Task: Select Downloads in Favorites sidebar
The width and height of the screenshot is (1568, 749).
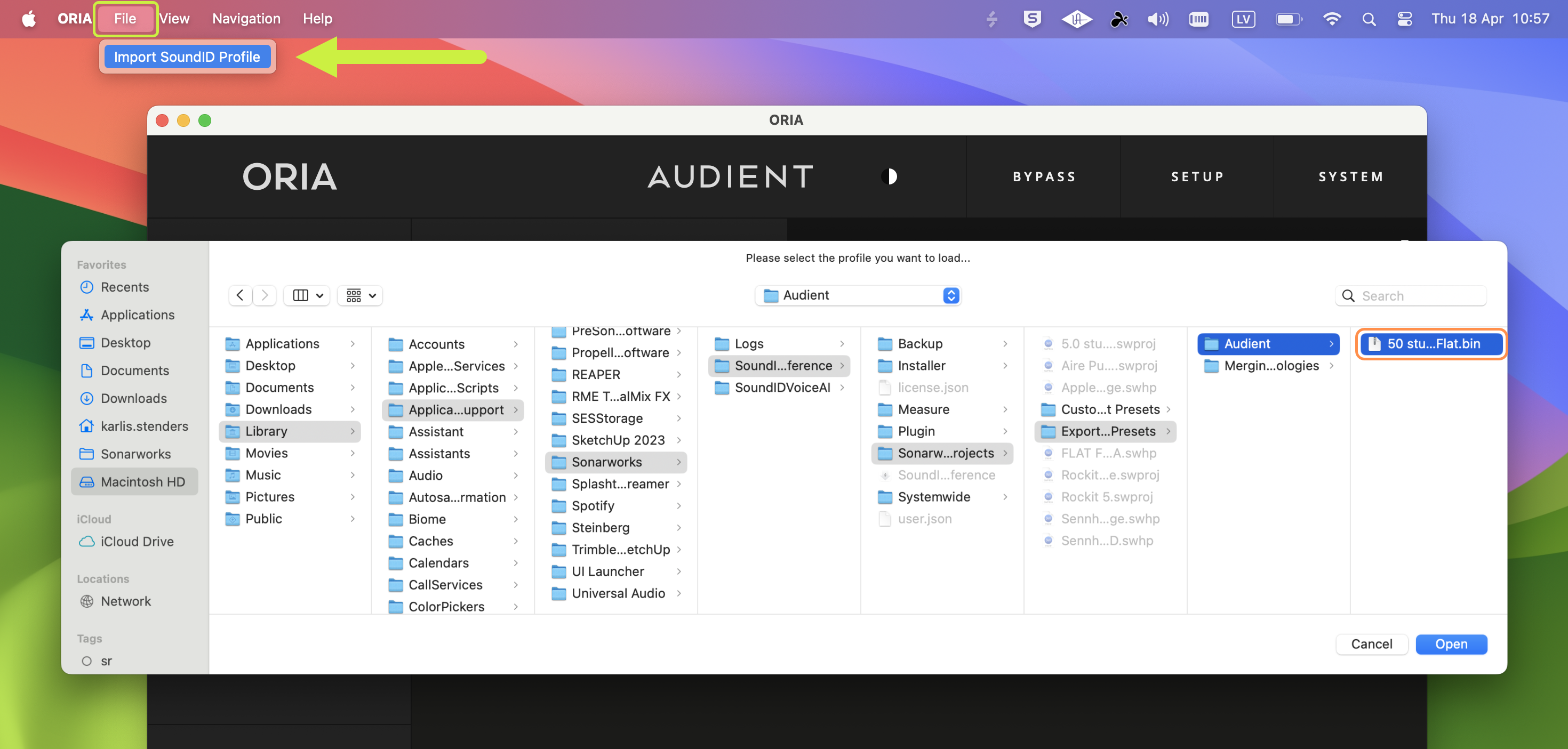Action: tap(134, 399)
